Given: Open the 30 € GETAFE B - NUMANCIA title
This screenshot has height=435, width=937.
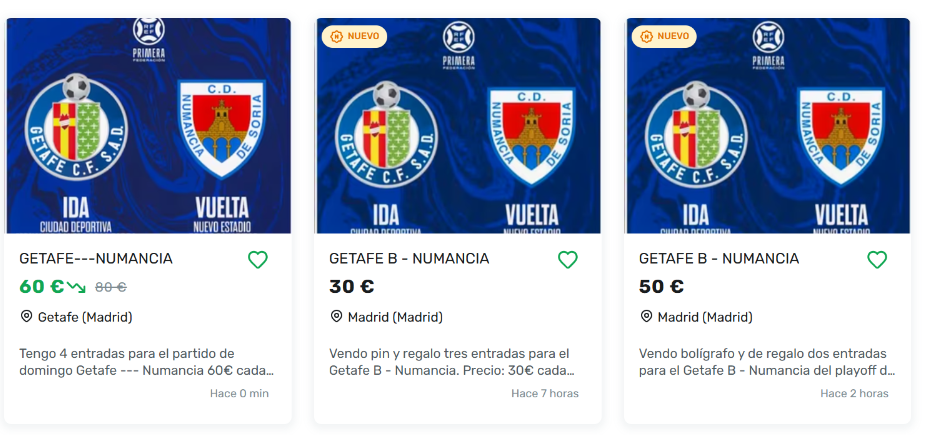Looking at the screenshot, I should coord(409,259).
